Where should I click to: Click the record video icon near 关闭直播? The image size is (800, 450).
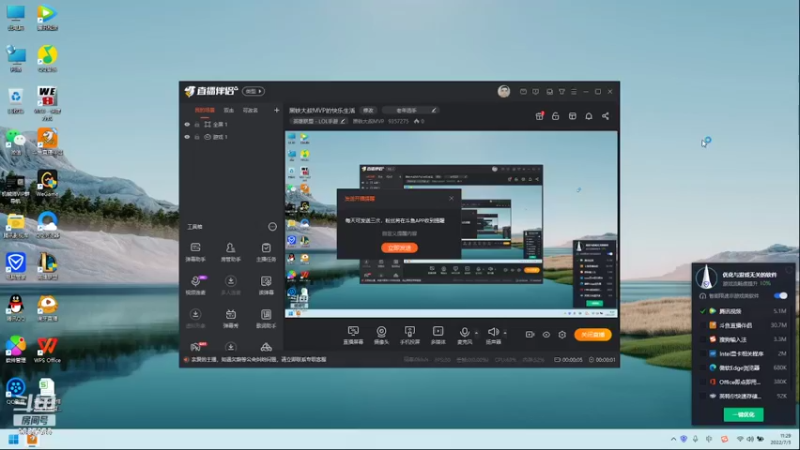(530, 335)
